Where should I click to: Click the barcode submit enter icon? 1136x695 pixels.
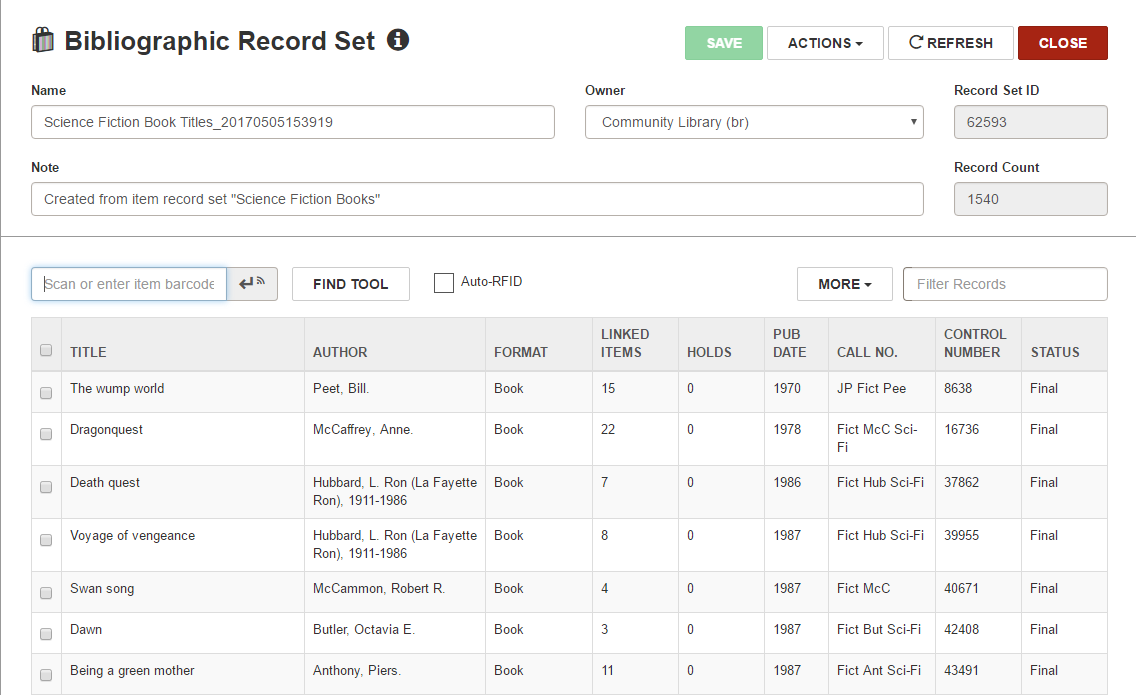(x=252, y=283)
